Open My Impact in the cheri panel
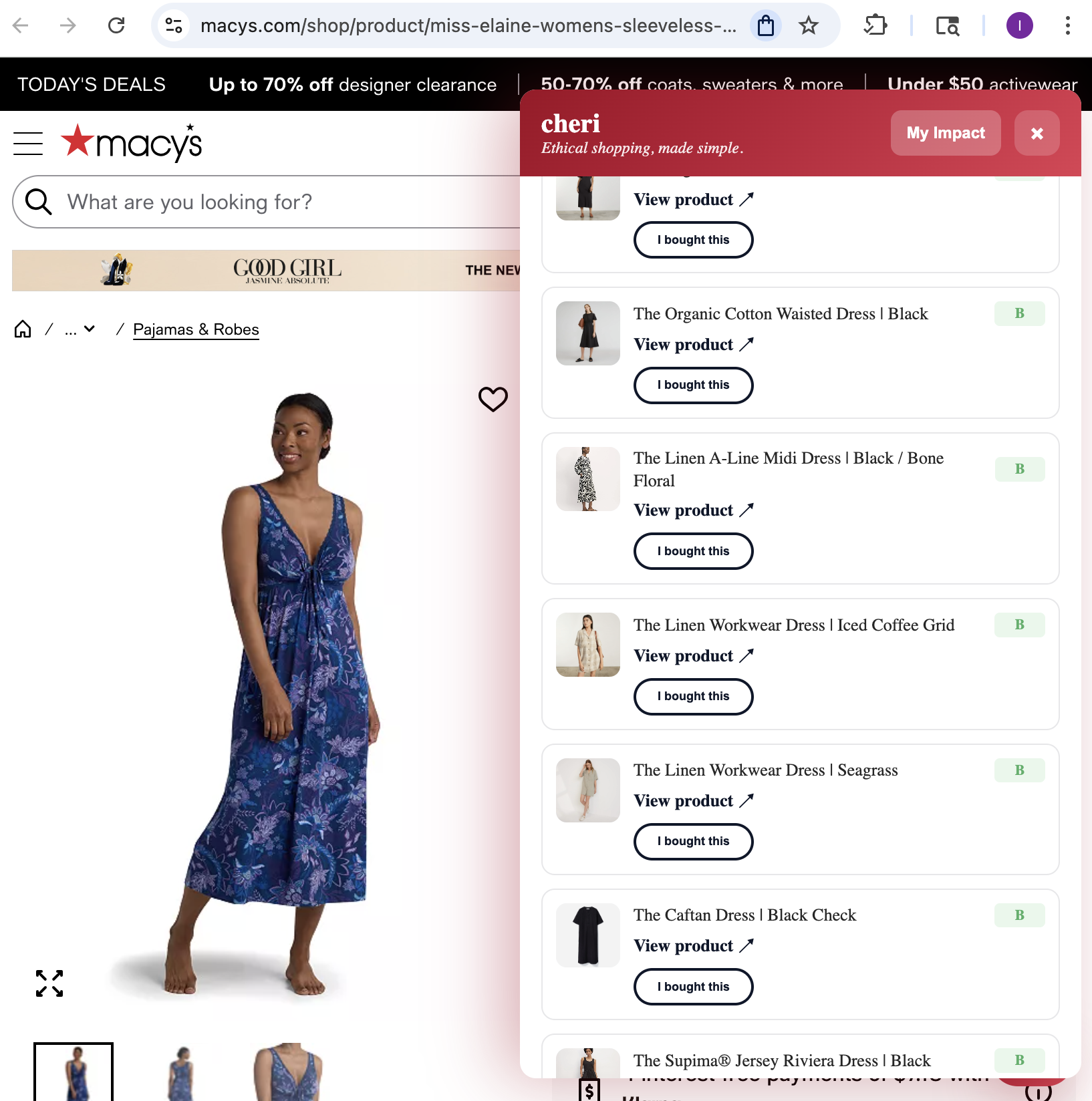The image size is (1092, 1101). 945,133
